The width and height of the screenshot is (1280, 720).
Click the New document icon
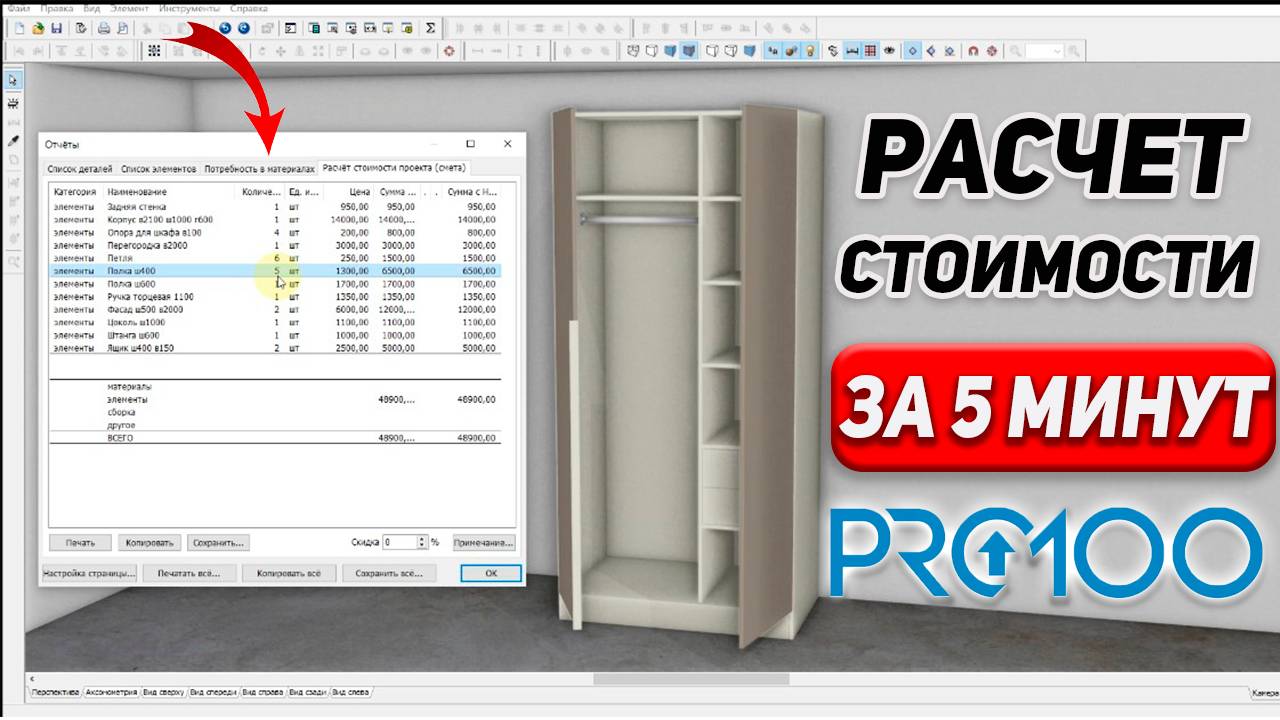tap(19, 28)
